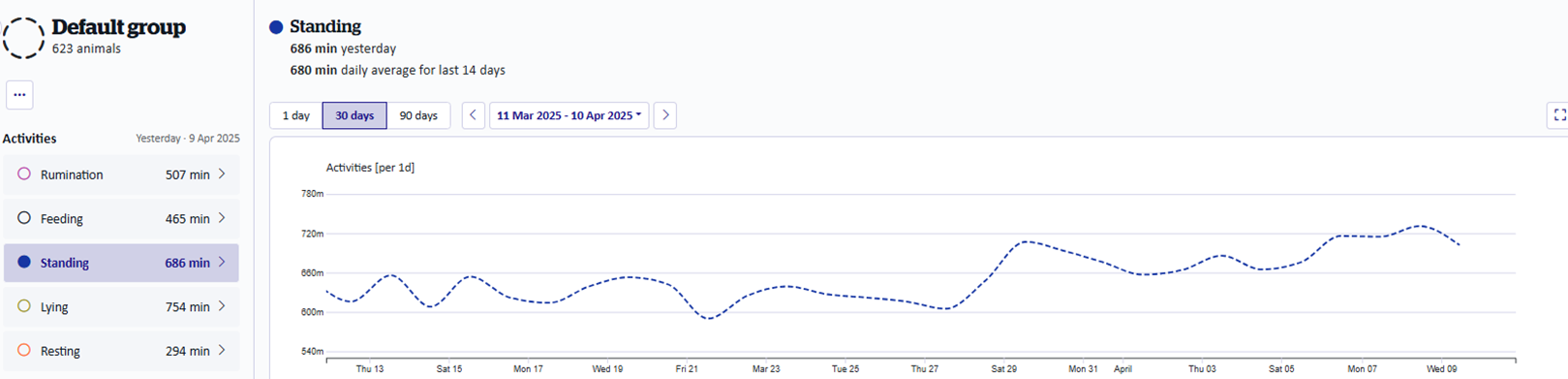Click the 686 min yesterday summary
Screen dimensions: 1568x379
click(x=343, y=48)
